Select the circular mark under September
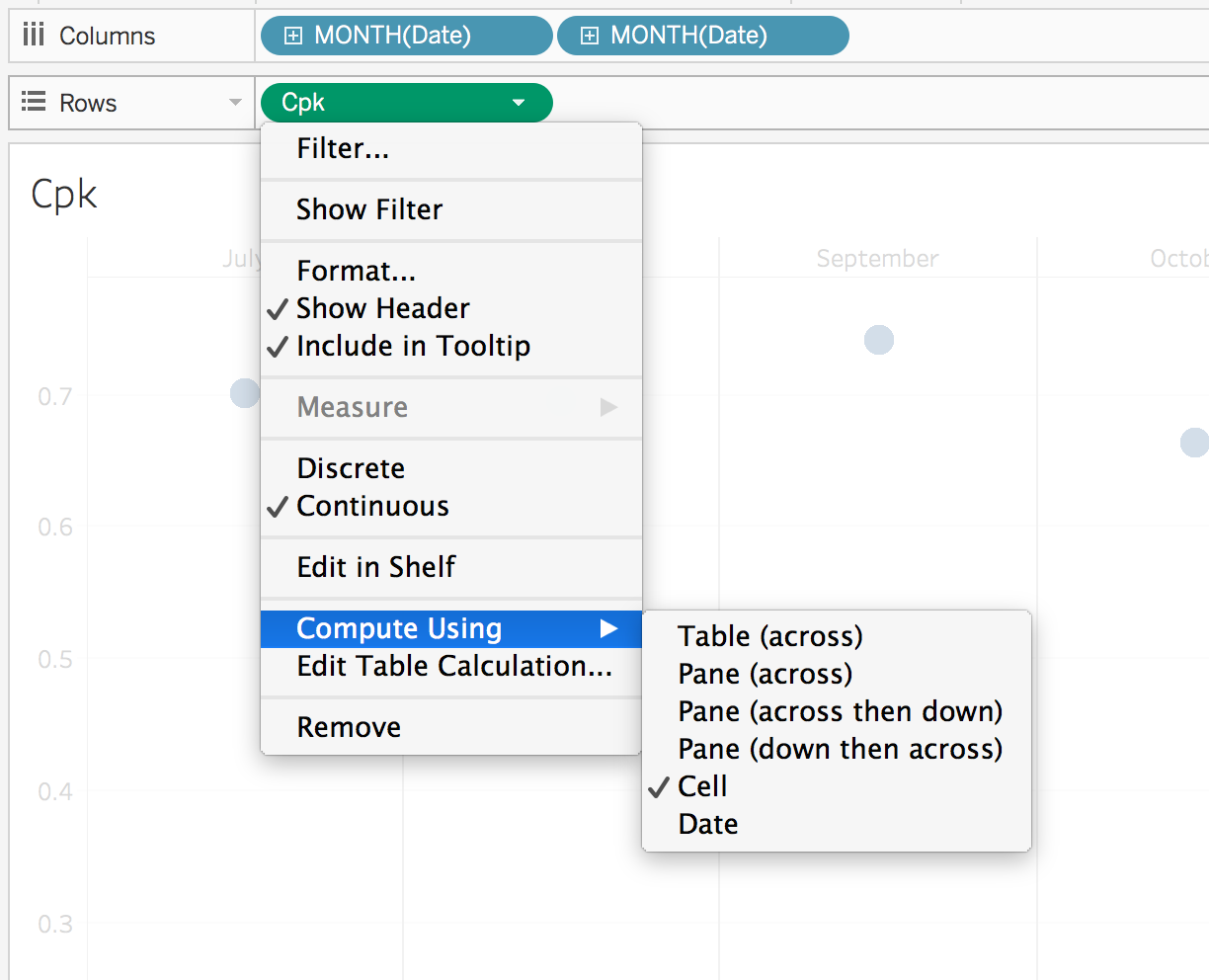The width and height of the screenshot is (1209, 980). point(878,340)
